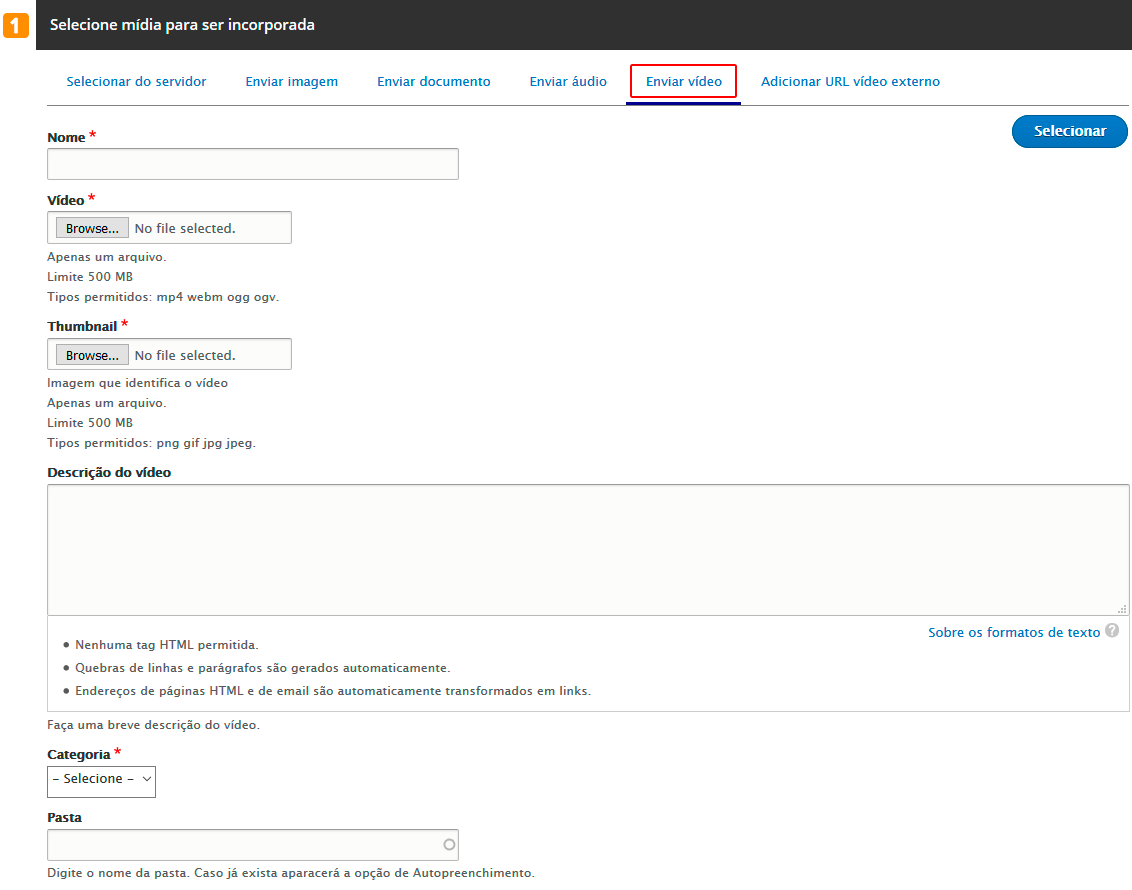Screen dimensions: 1132x890
Task: Click 'Tipos permitidos: mp4 webm ogg ogv.' text
Action: (163, 297)
